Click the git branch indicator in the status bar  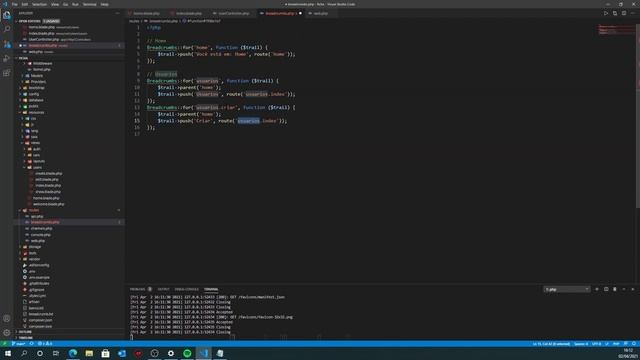(18, 344)
